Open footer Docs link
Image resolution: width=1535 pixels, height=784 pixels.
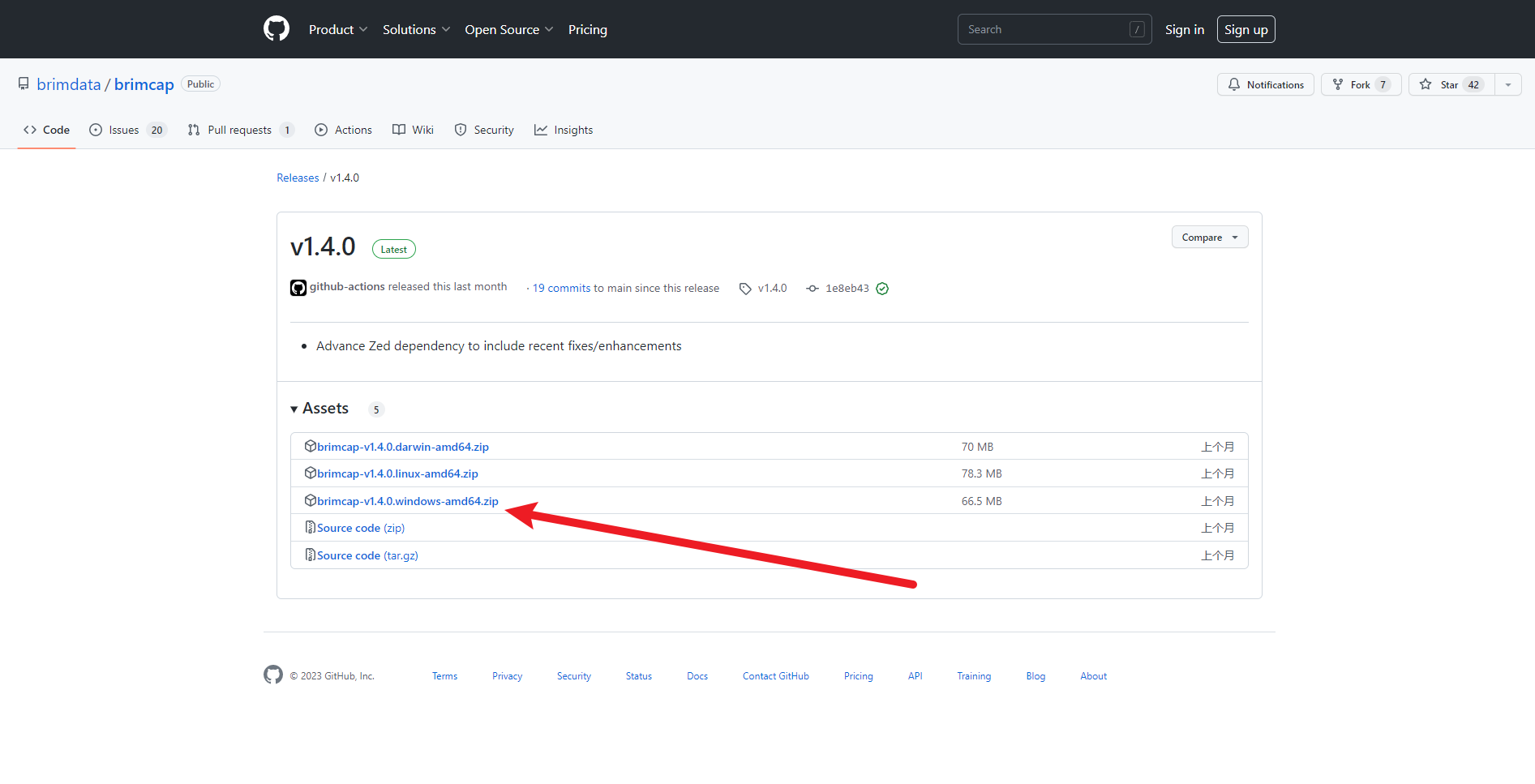pyautogui.click(x=697, y=676)
